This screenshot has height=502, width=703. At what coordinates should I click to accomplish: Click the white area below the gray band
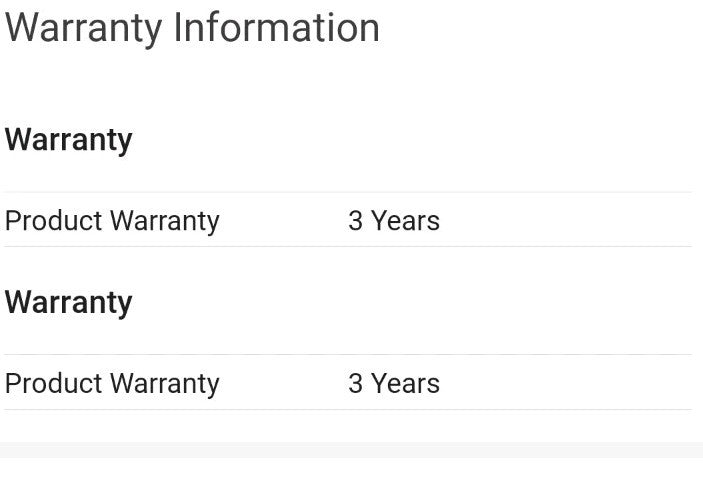(351, 482)
